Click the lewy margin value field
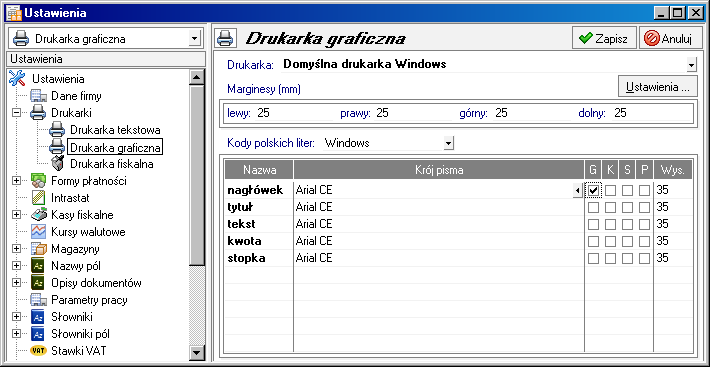 [294, 113]
